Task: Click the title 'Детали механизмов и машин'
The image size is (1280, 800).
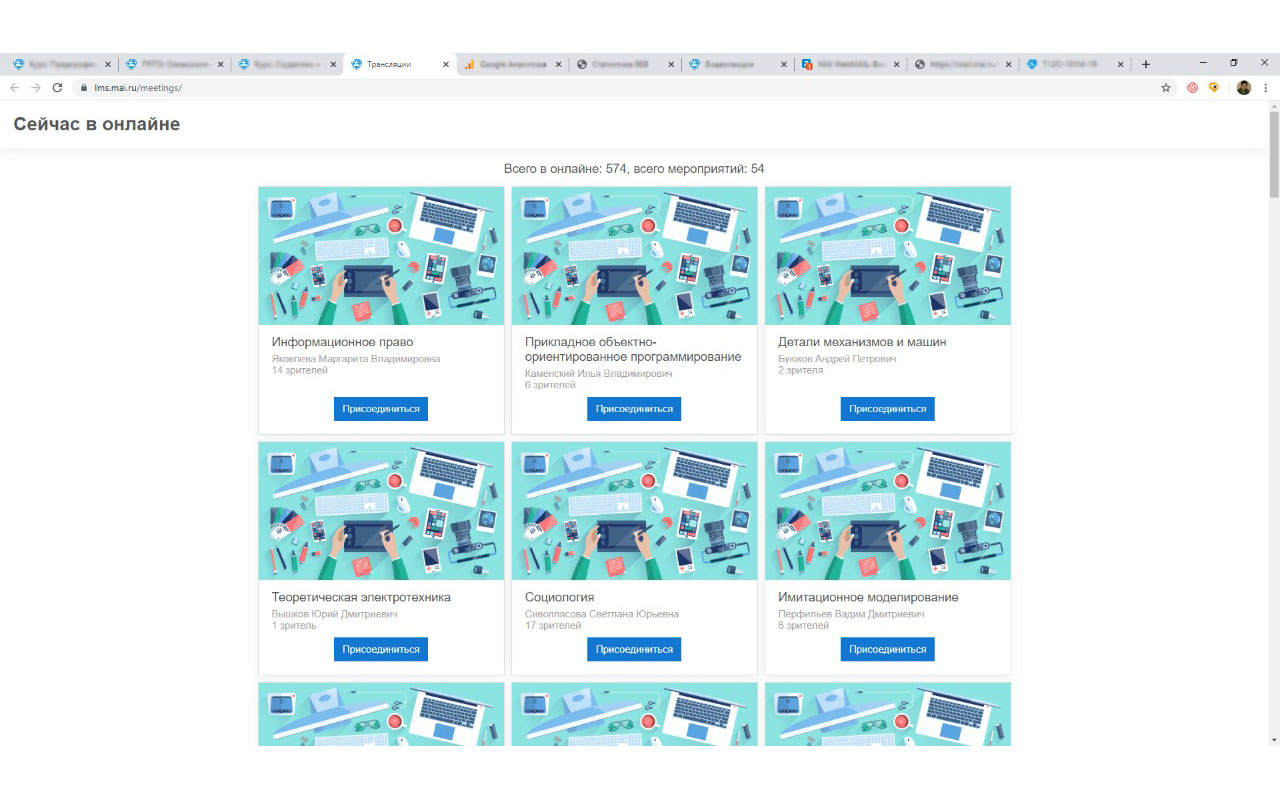Action: [x=862, y=342]
